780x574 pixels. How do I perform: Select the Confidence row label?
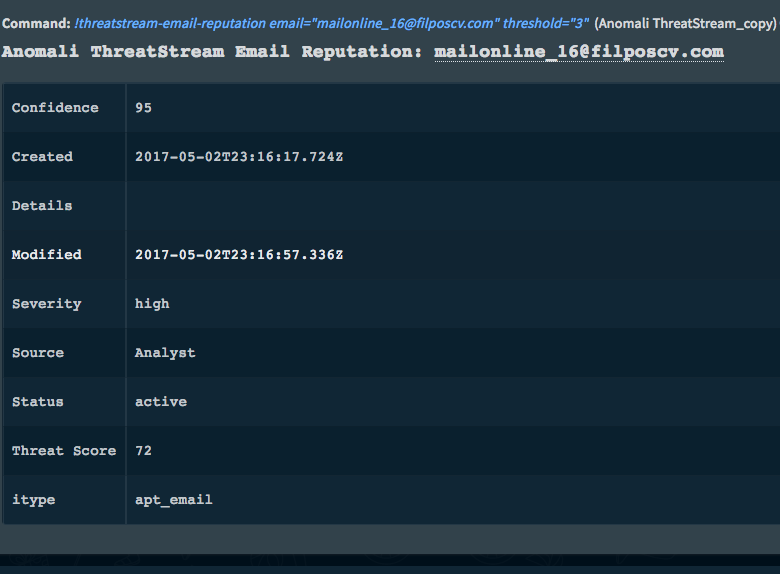pos(55,108)
